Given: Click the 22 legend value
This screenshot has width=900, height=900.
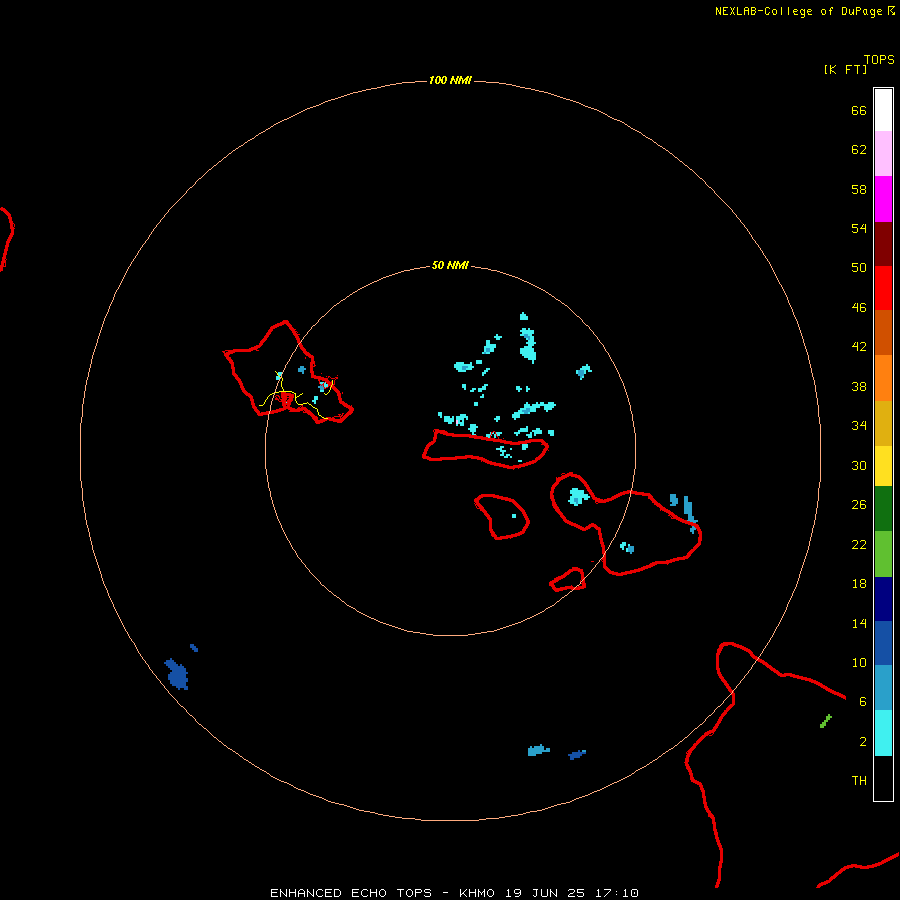Looking at the screenshot, I should coord(859,544).
